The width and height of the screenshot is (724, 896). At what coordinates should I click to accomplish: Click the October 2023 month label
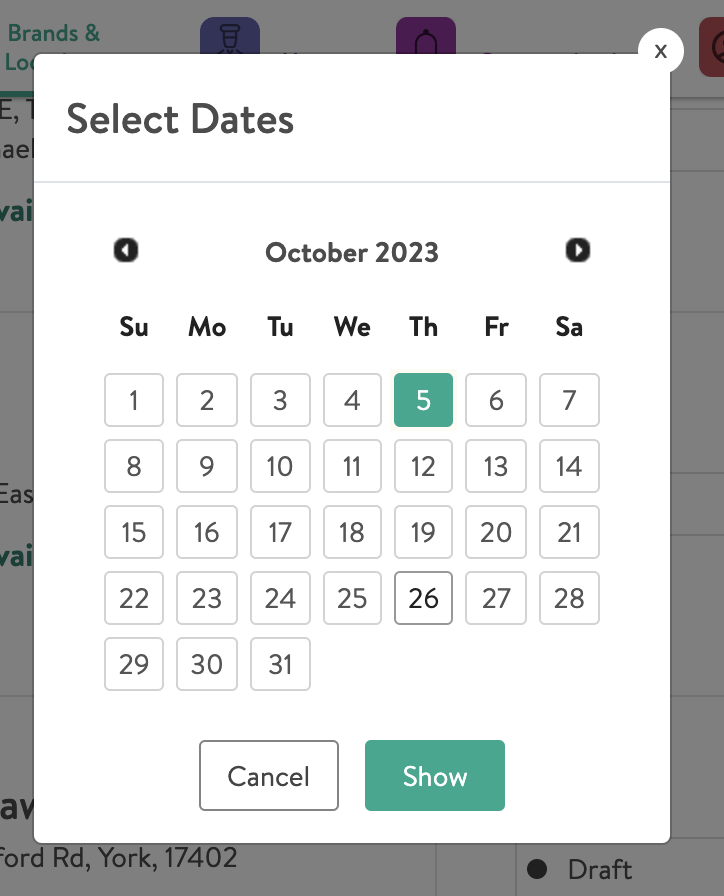tap(351, 253)
